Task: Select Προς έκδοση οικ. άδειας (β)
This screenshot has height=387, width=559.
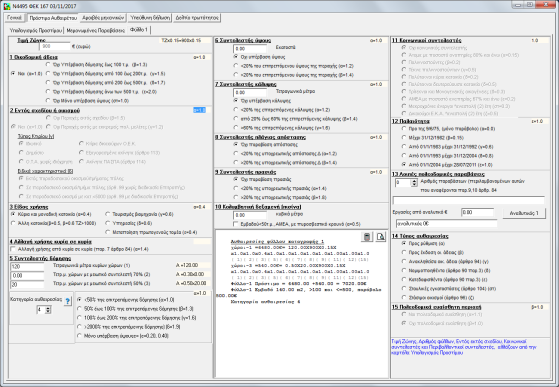Action: (433, 252)
